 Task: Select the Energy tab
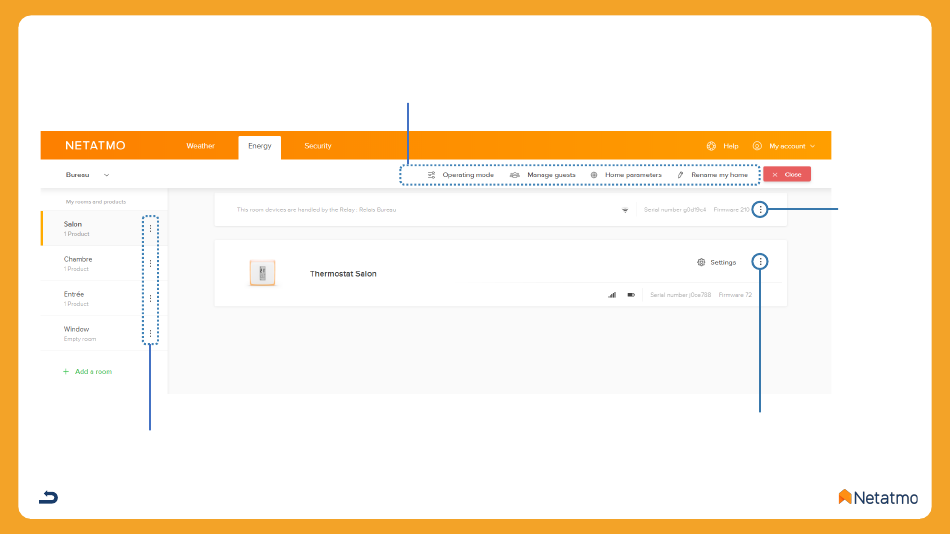pyautogui.click(x=259, y=147)
